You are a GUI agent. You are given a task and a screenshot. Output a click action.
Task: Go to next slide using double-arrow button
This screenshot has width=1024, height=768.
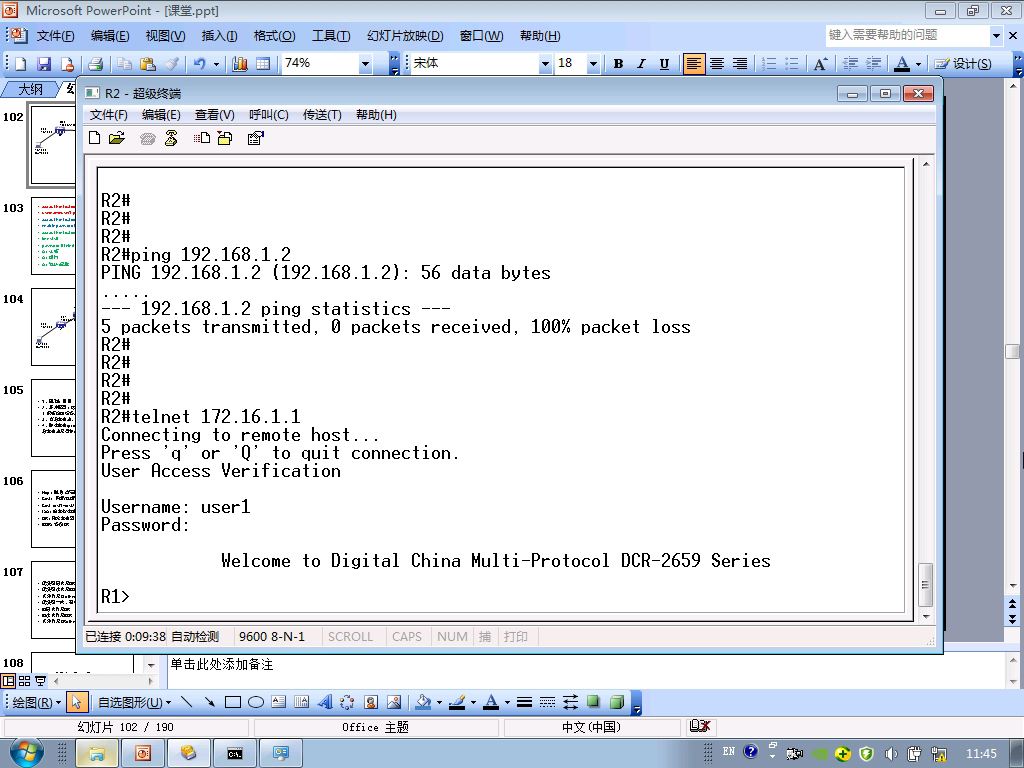[1012, 618]
